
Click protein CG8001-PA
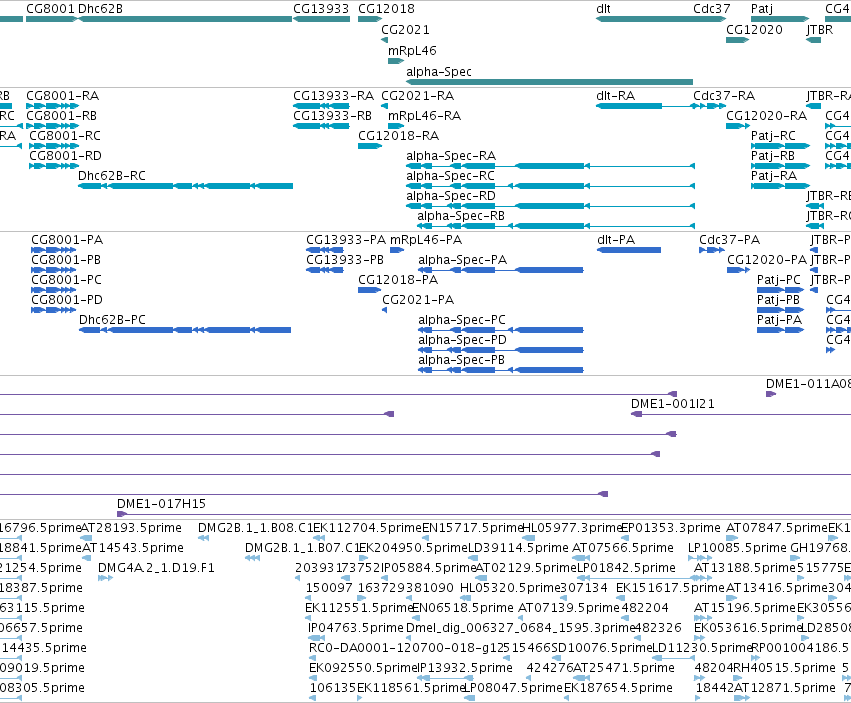pos(54,250)
